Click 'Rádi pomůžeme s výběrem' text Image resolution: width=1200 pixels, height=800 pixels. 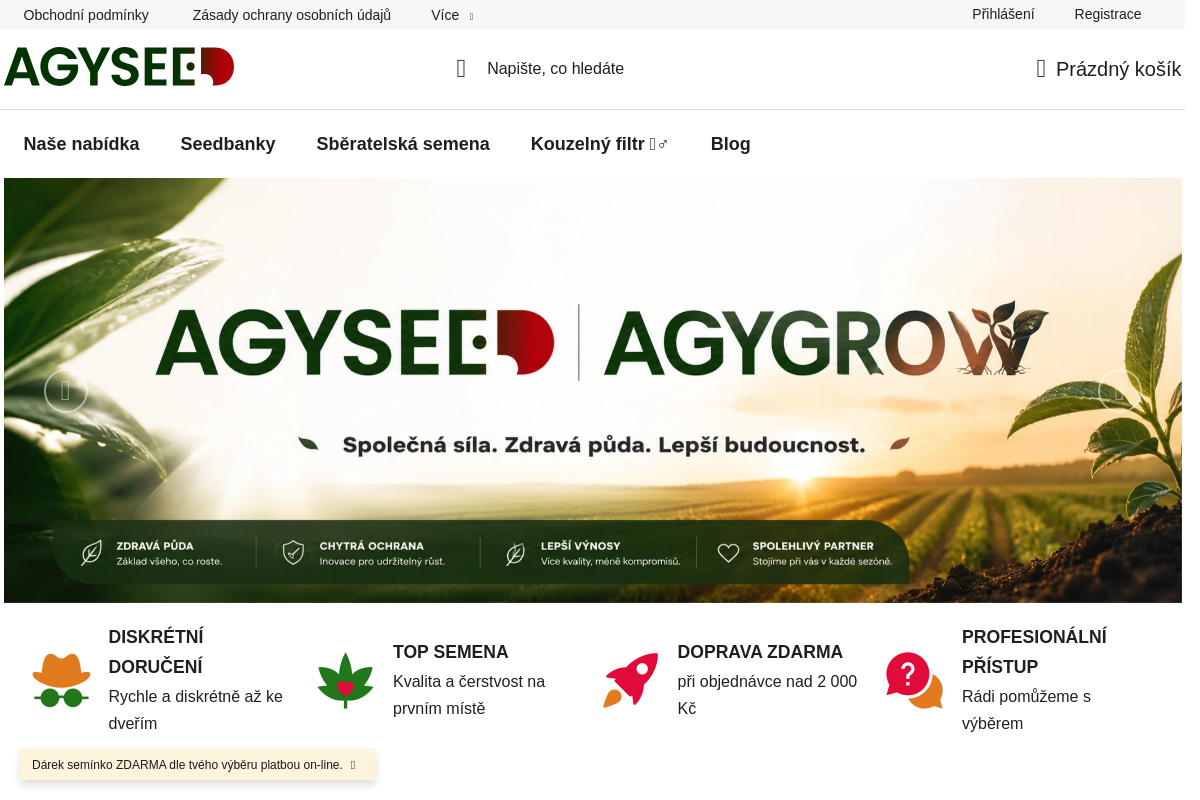[1027, 710]
